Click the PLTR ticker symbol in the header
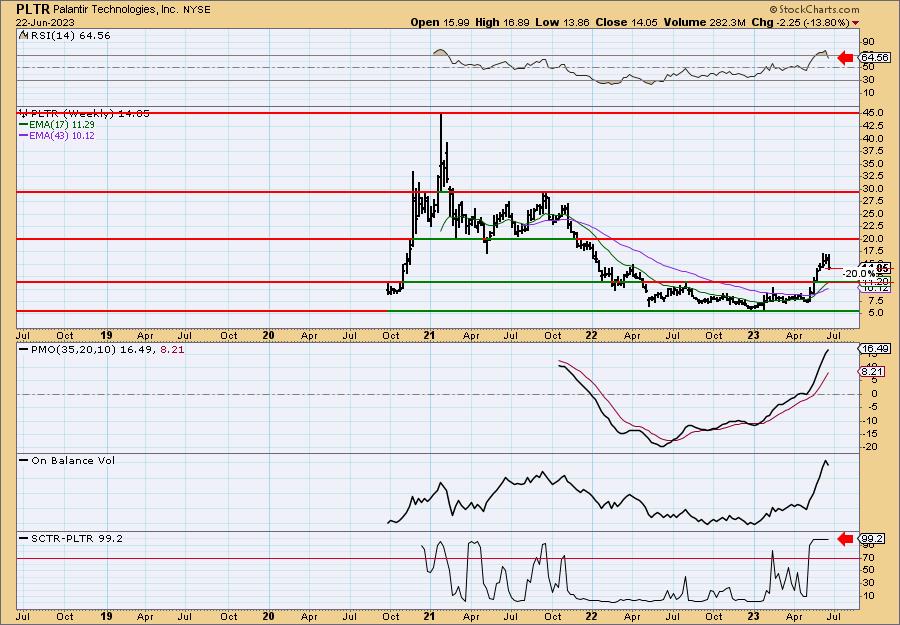This screenshot has width=900, height=625. coord(33,9)
